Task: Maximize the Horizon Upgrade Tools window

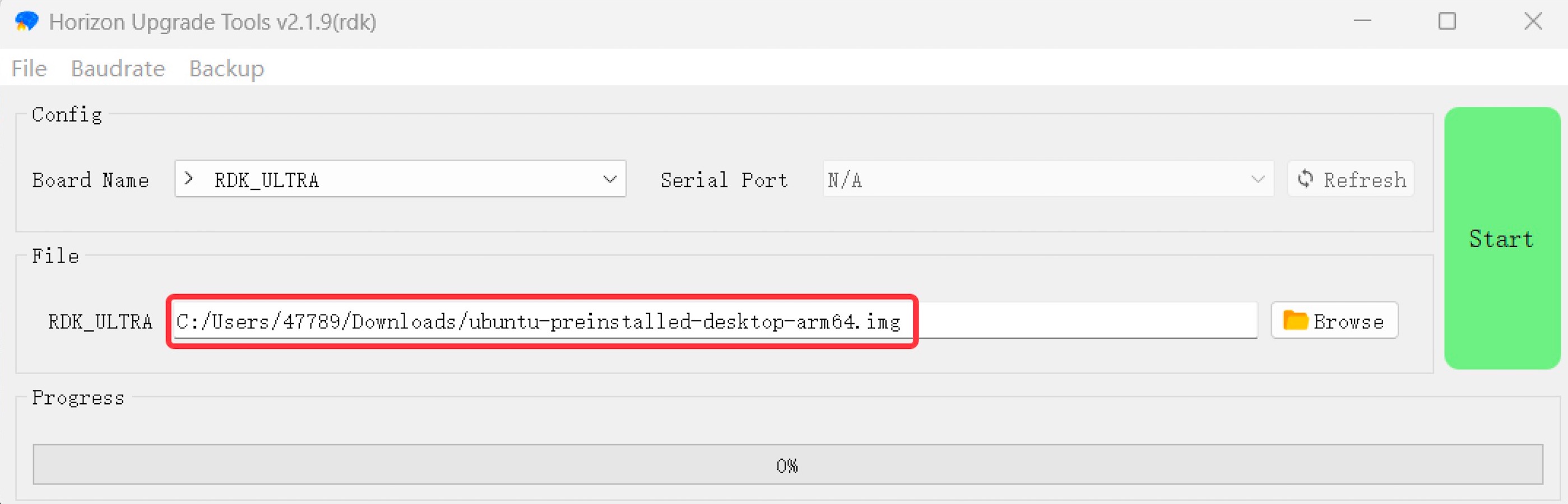Action: 1447,21
